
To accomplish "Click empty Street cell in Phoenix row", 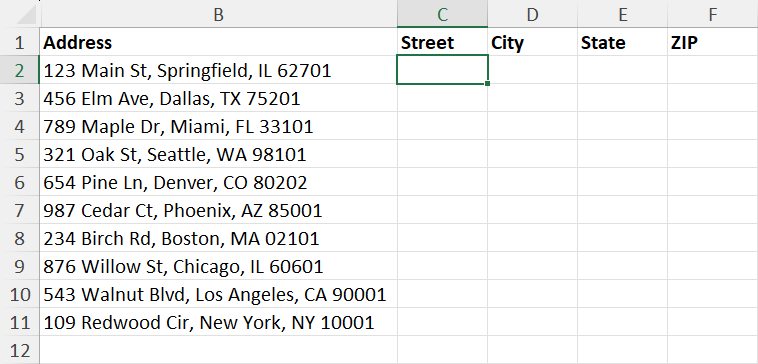I will coord(442,211).
